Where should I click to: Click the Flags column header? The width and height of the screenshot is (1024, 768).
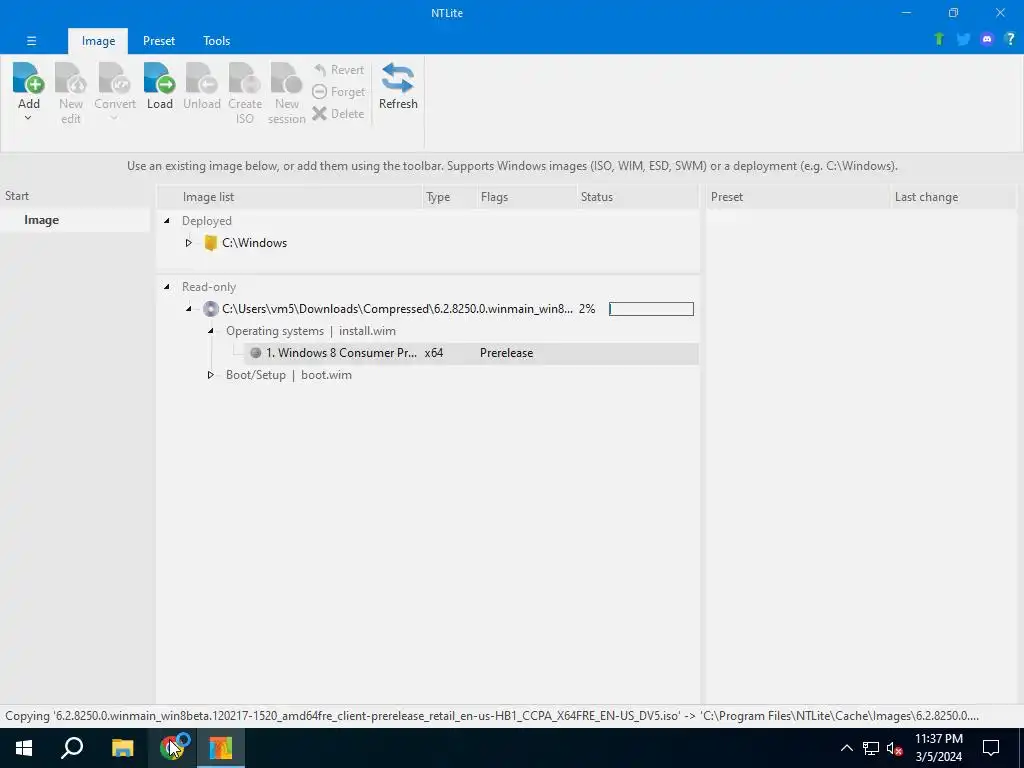(526, 197)
